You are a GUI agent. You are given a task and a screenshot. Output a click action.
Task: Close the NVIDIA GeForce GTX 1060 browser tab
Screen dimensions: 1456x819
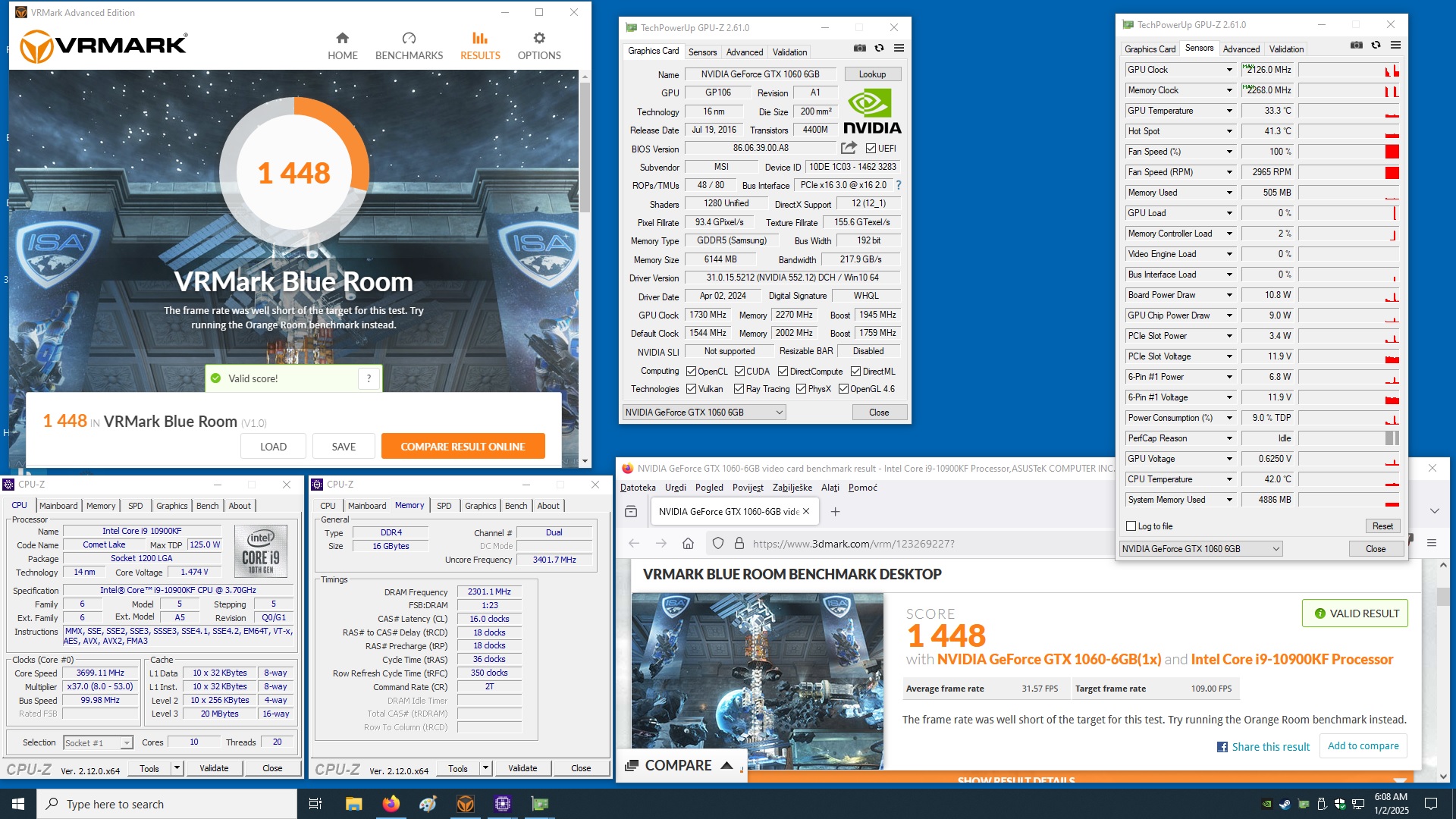pos(806,511)
